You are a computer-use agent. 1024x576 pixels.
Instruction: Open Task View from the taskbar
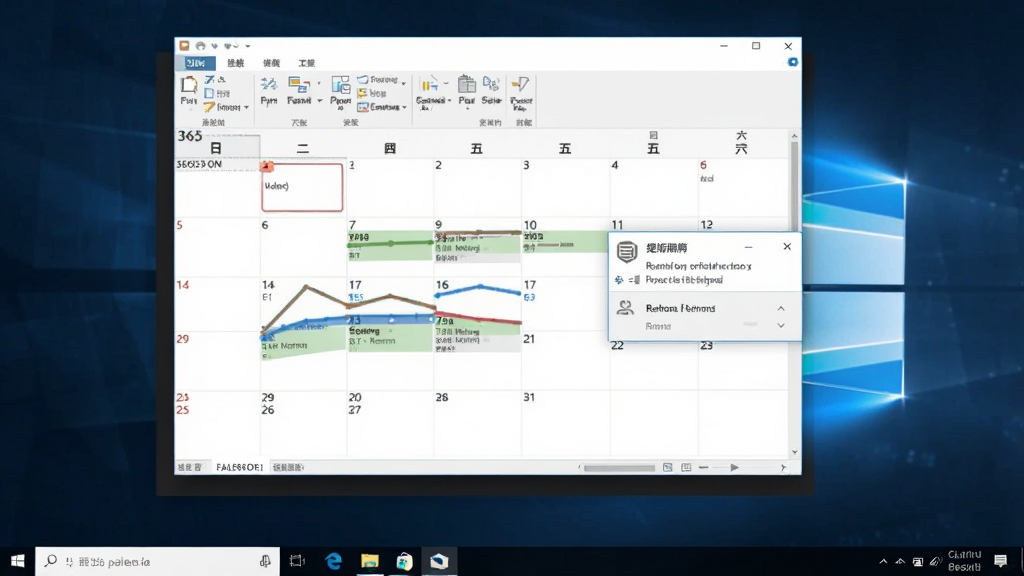(297, 561)
